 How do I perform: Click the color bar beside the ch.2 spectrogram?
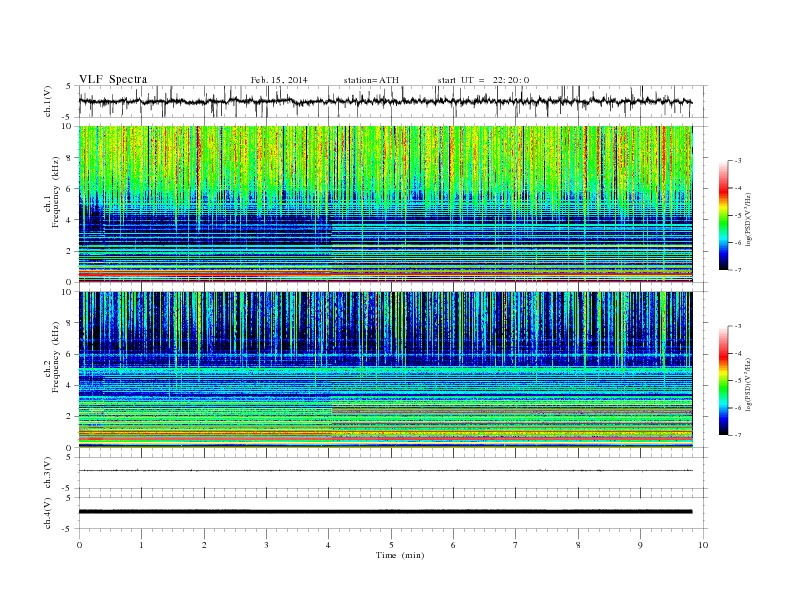(723, 381)
